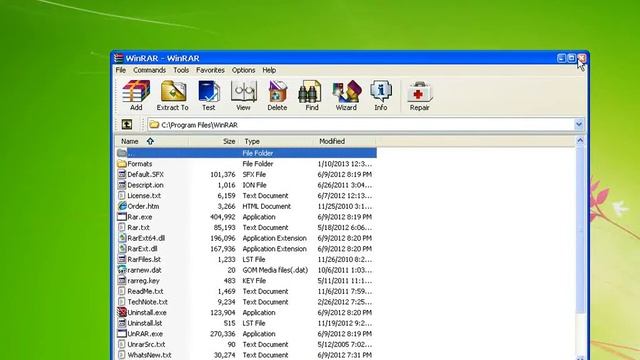This screenshot has height=360, width=640.
Task: Select the ReadMe.txt file
Action: (x=145, y=291)
